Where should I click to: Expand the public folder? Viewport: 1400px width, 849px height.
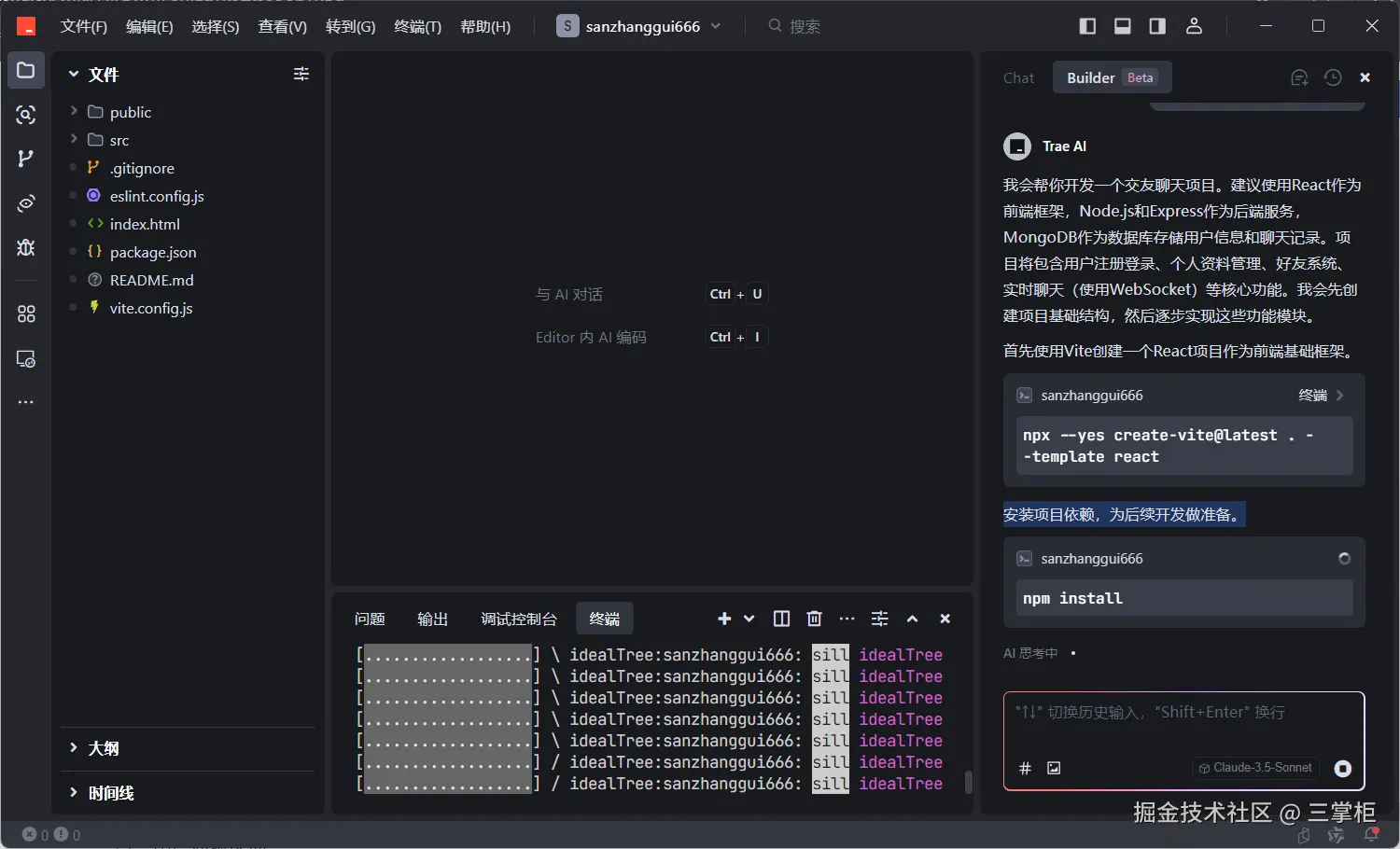[x=110, y=112]
